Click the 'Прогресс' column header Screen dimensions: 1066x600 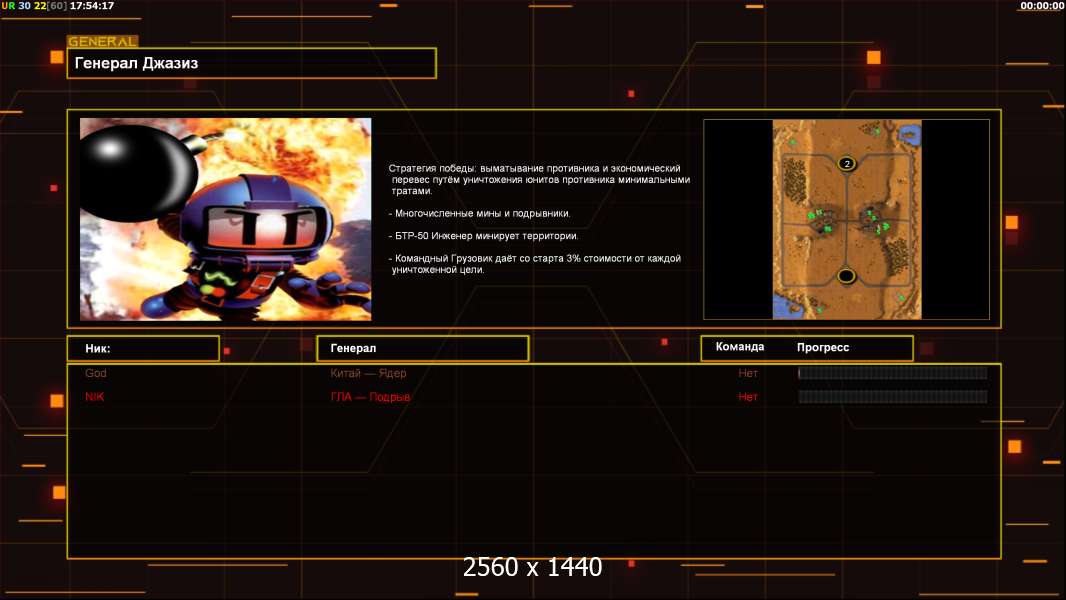tap(823, 347)
